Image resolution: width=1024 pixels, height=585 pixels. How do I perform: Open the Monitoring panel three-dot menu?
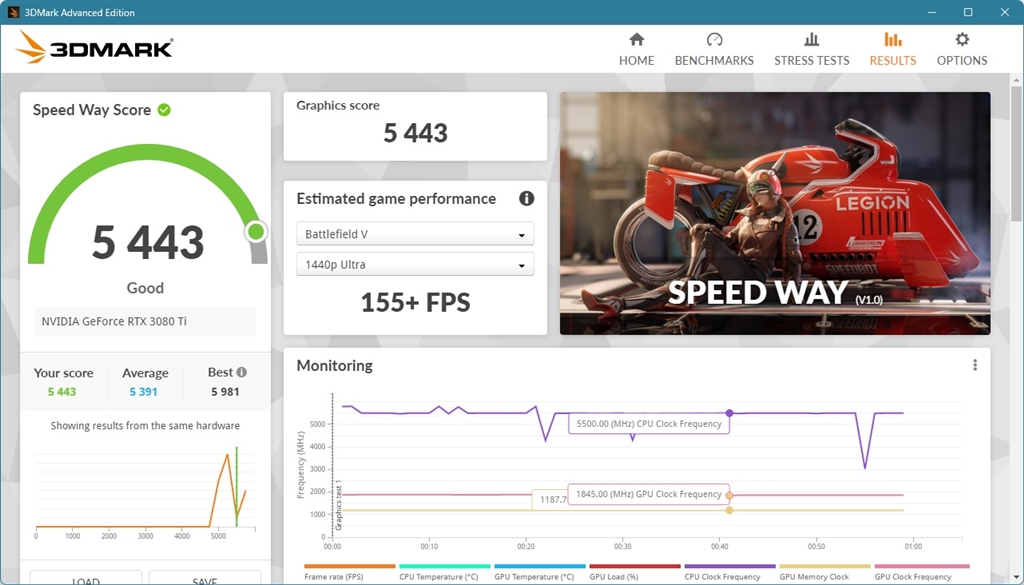point(975,364)
